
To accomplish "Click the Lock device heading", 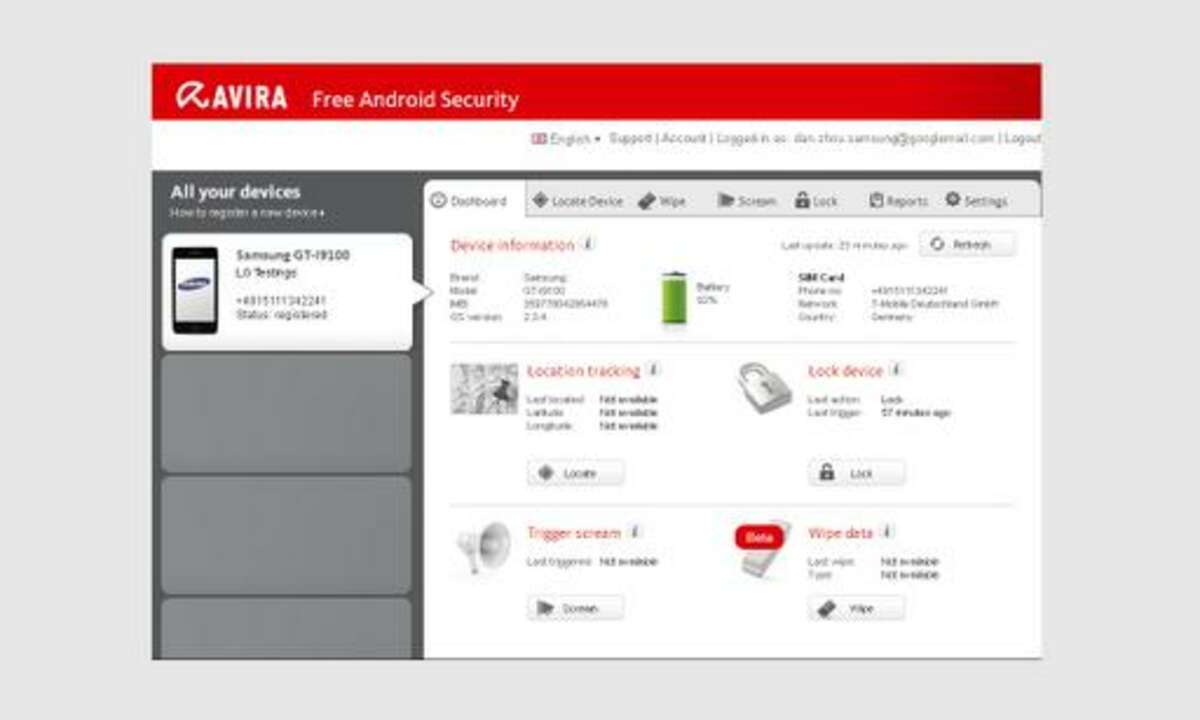I will 845,371.
